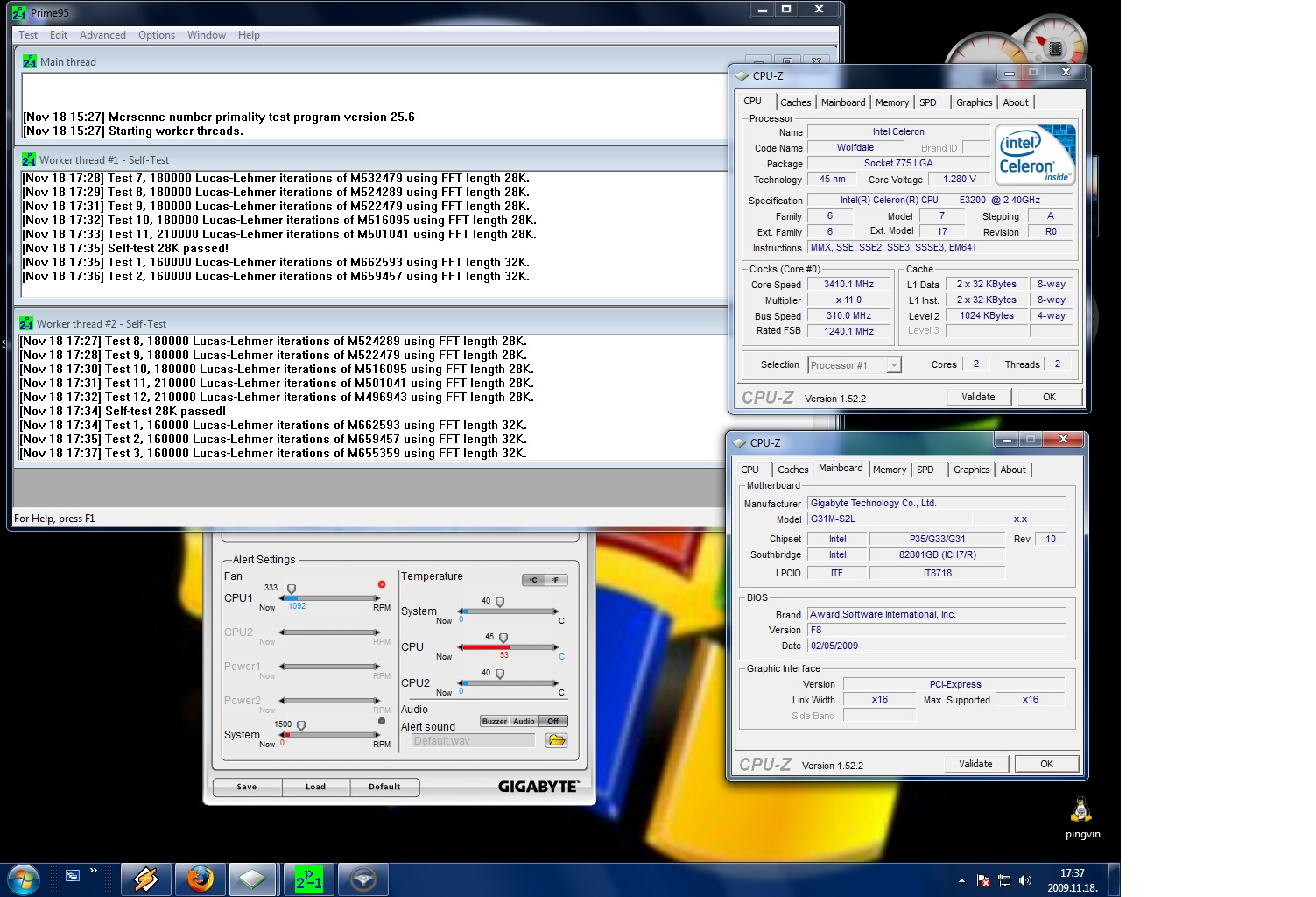Viewport: 1316px width, 897px height.
Task: Click the red CPU1 fan alert indicator
Action: coord(382,584)
